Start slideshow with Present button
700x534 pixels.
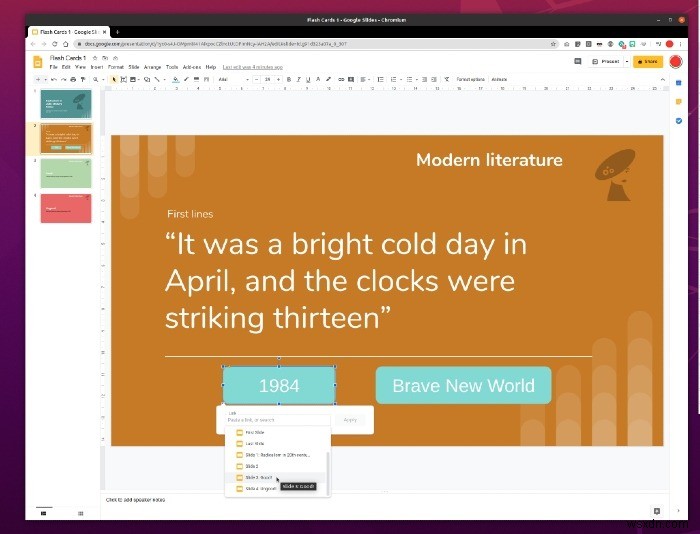[x=606, y=62]
